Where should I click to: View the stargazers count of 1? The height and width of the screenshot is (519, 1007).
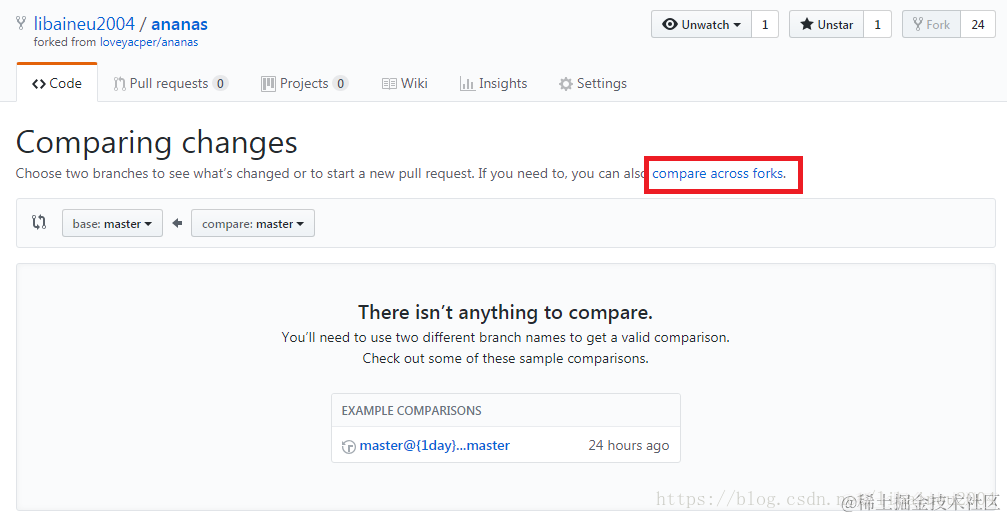click(877, 24)
